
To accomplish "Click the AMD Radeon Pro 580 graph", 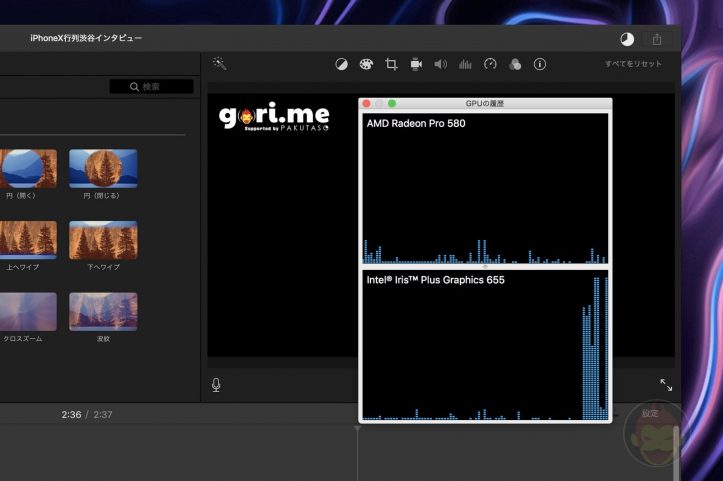I will point(485,189).
